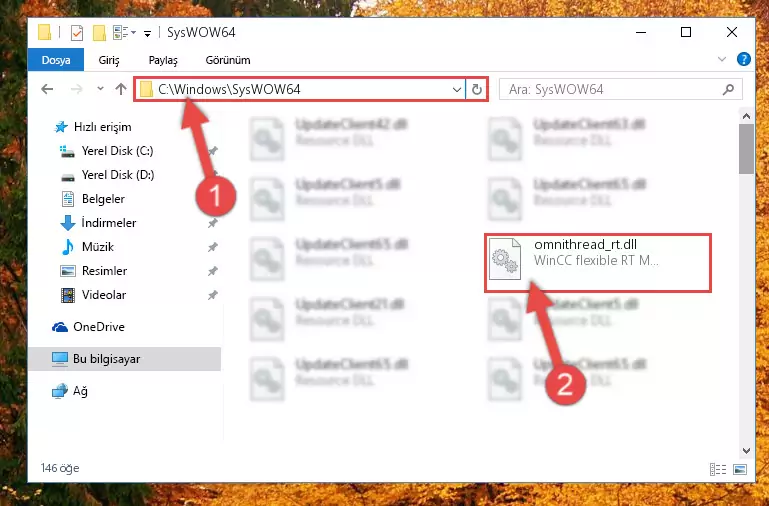Open İndirmeler folder in sidebar

108,223
